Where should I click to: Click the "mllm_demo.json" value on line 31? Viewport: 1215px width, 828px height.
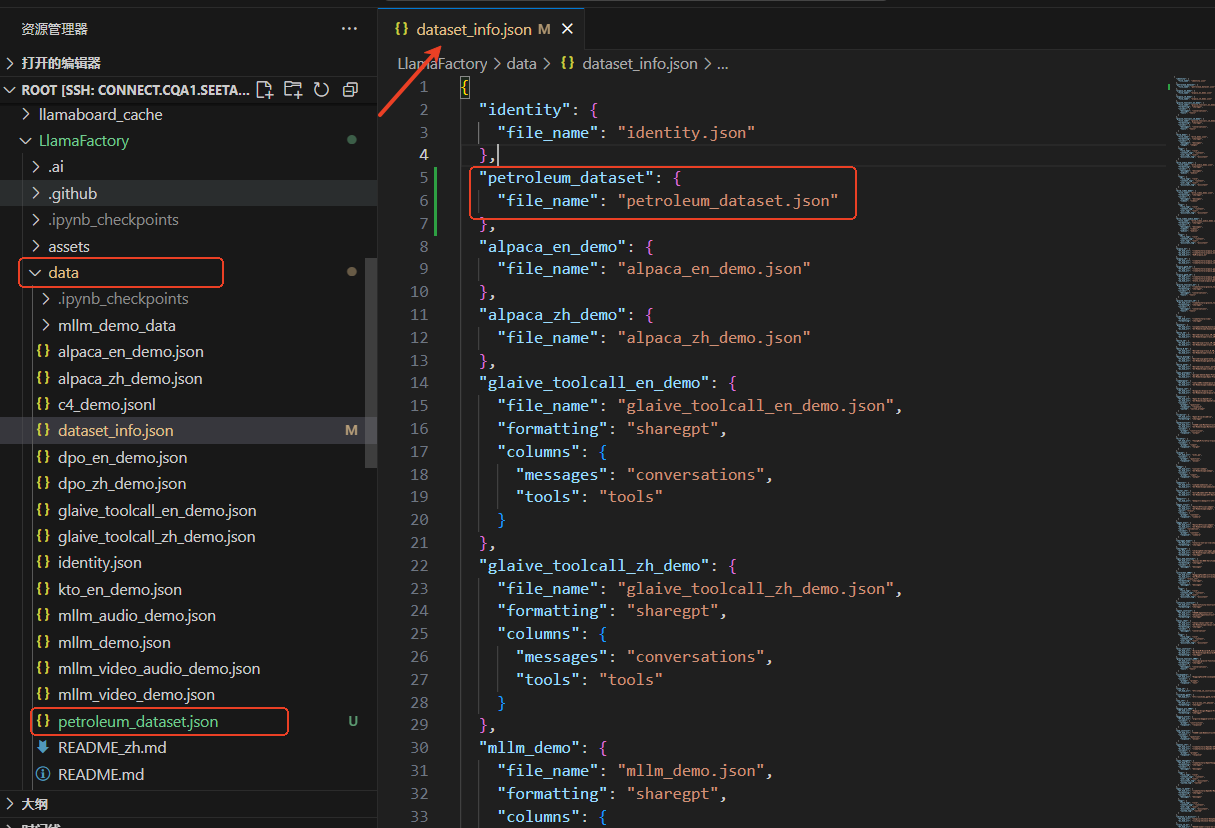691,771
